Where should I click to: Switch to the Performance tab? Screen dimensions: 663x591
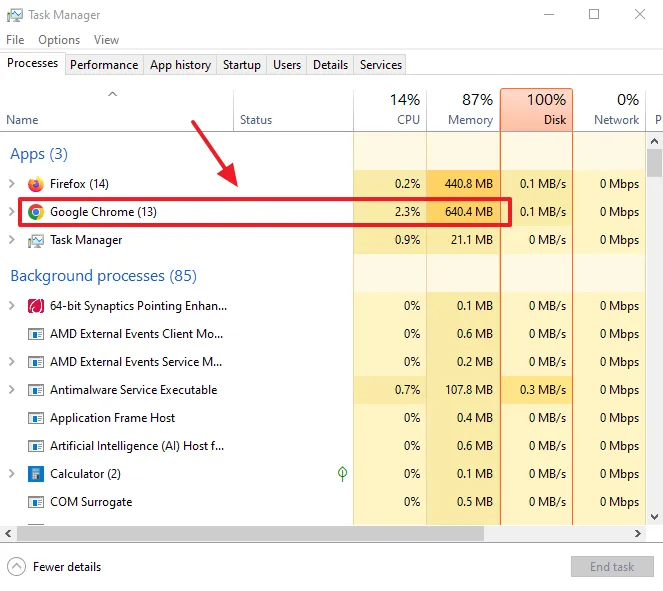tap(104, 65)
